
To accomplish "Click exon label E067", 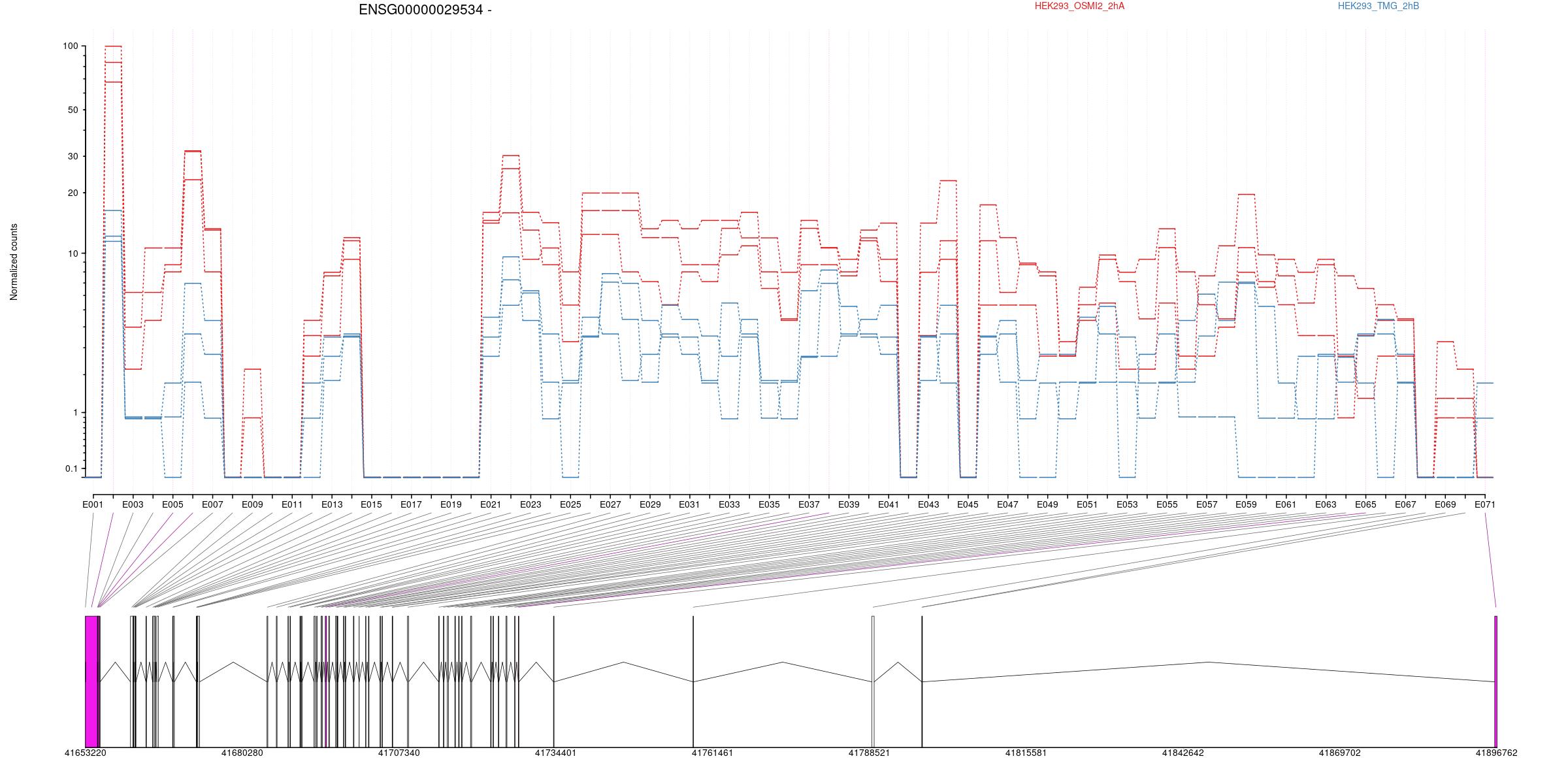I will point(1405,504).
